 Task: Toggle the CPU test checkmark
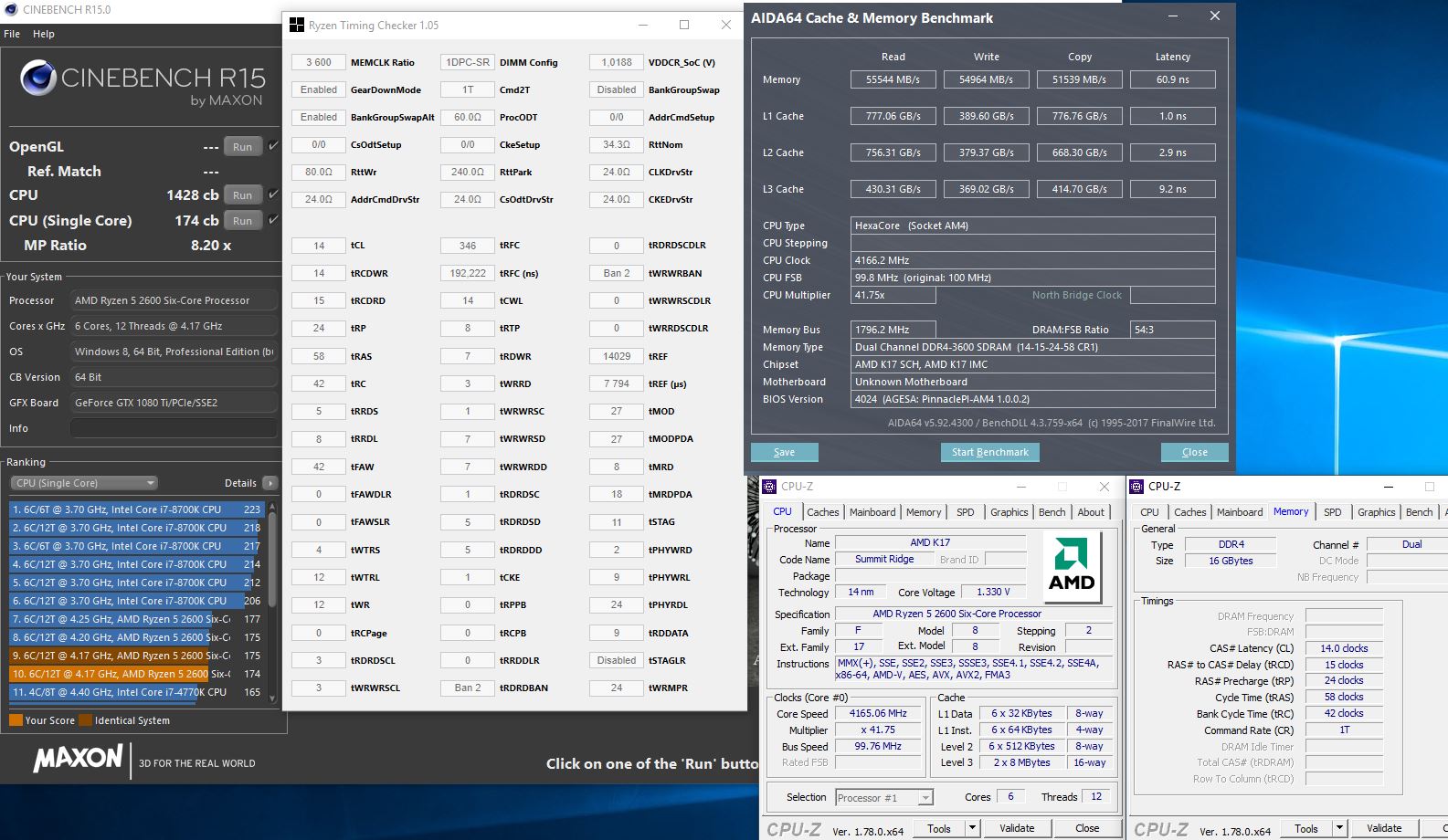pyautogui.click(x=272, y=194)
